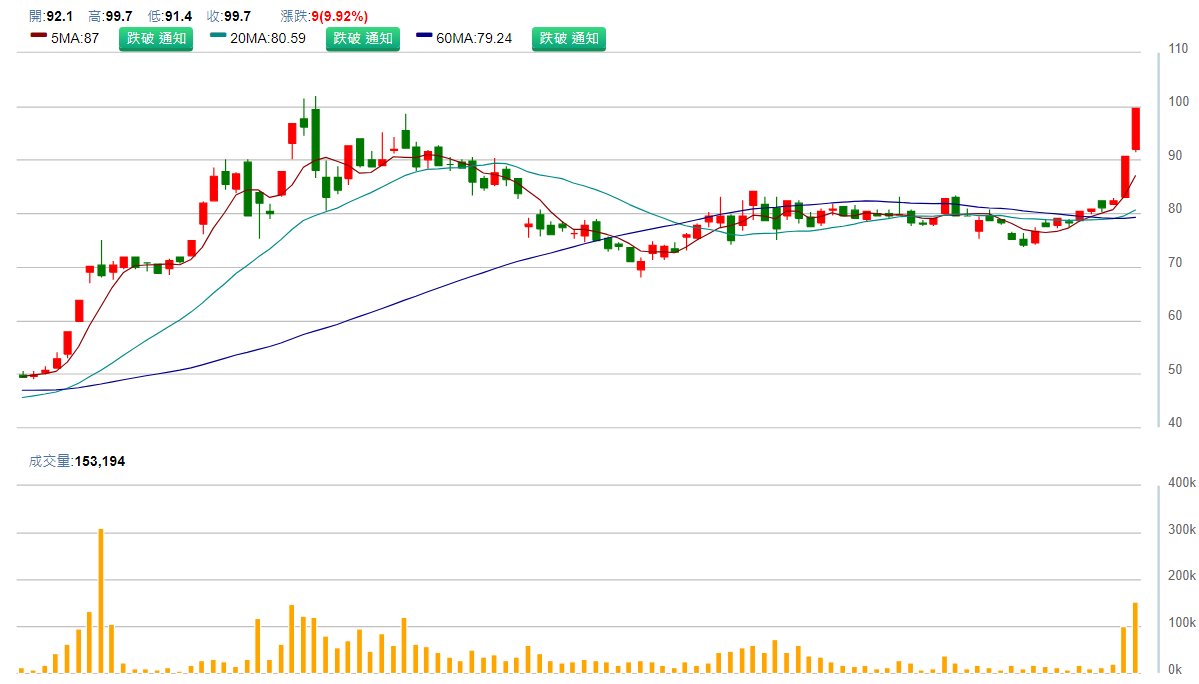Click the 5MA:87 legend label
1199x684 pixels.
pos(75,39)
